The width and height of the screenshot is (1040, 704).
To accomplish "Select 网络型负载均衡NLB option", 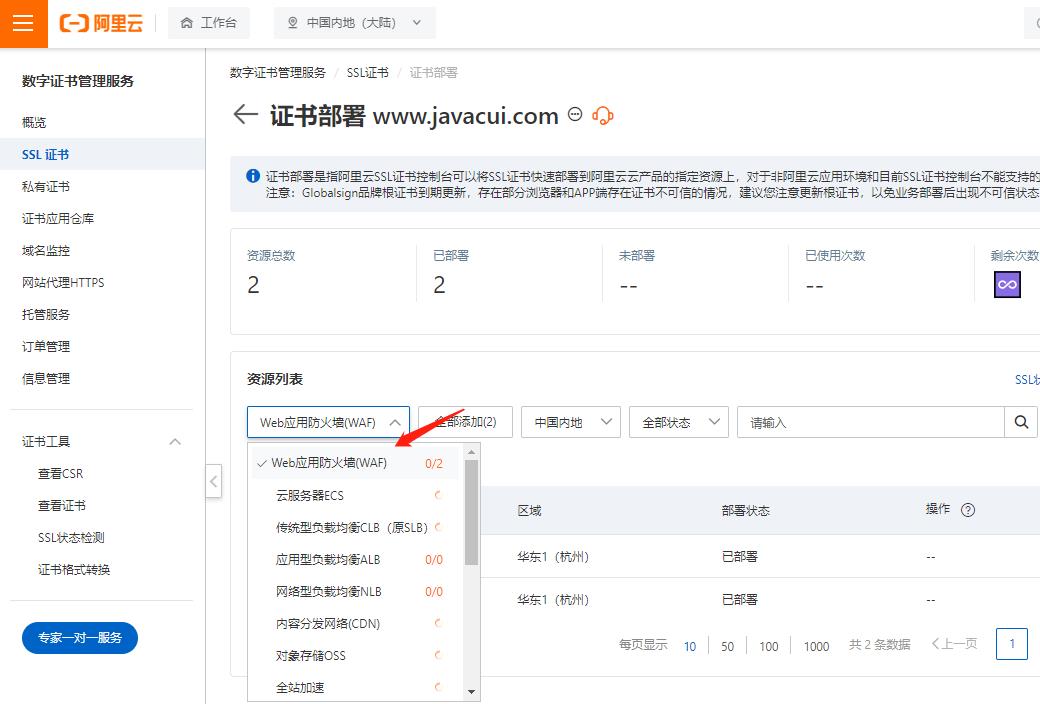I will click(354, 591).
